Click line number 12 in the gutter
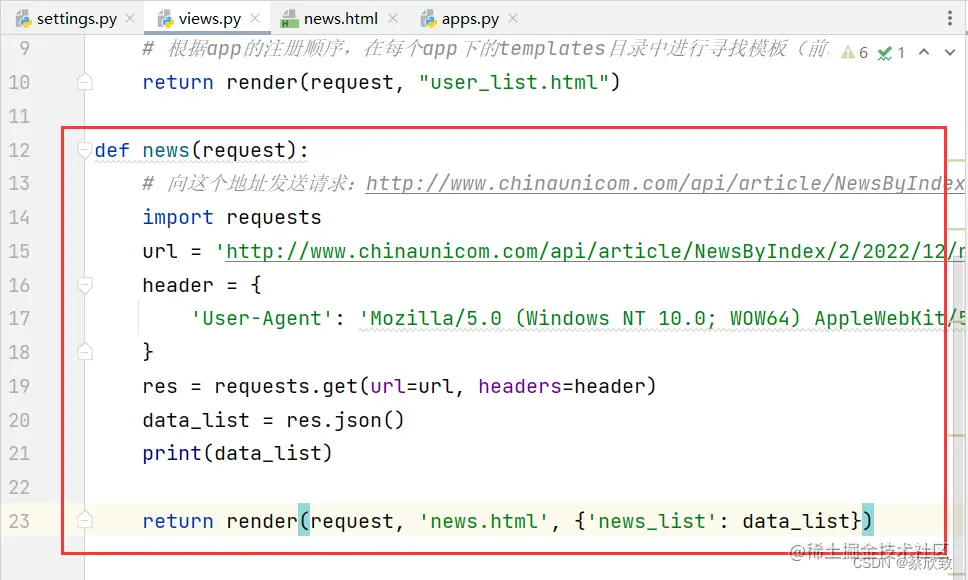This screenshot has width=968, height=580. pyautogui.click(x=19, y=150)
